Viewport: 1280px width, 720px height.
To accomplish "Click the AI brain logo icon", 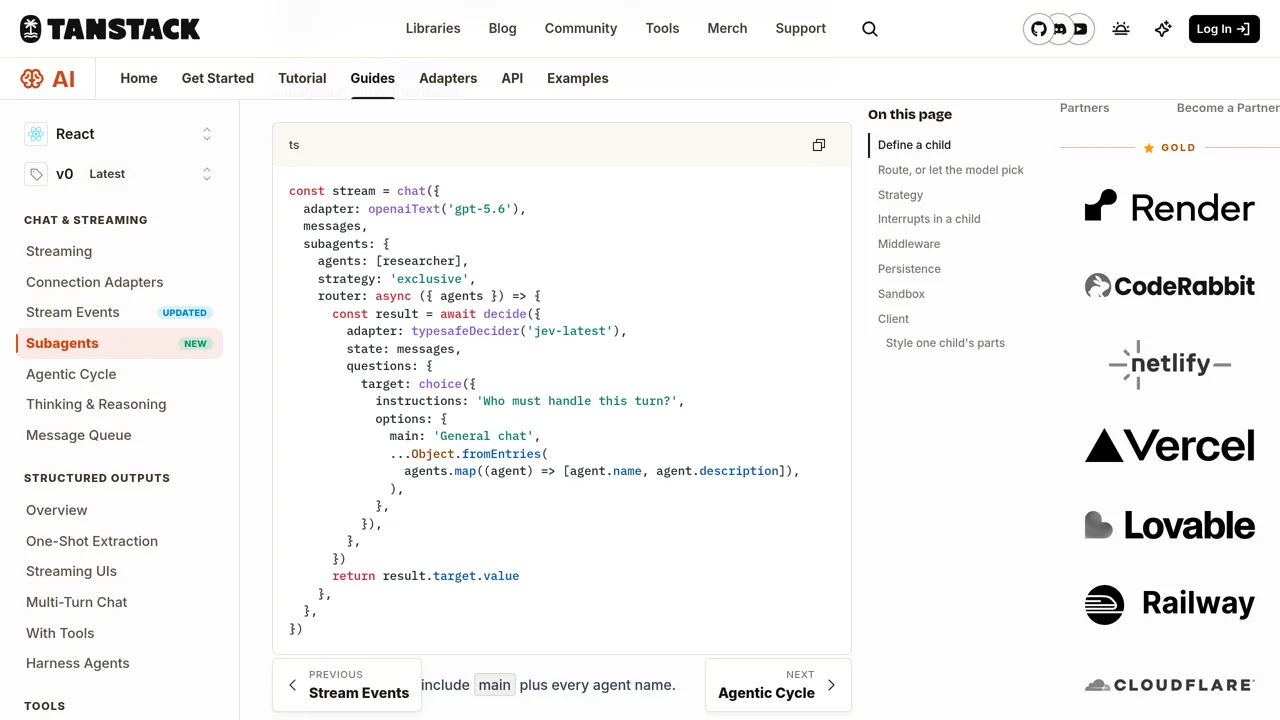I will click(x=32, y=78).
